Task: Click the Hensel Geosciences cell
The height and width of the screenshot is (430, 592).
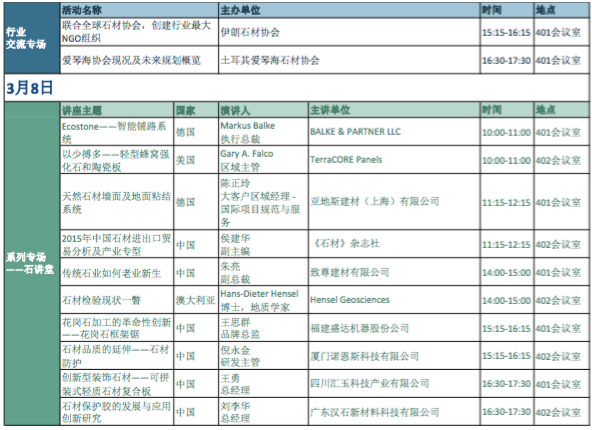Action: (394, 300)
